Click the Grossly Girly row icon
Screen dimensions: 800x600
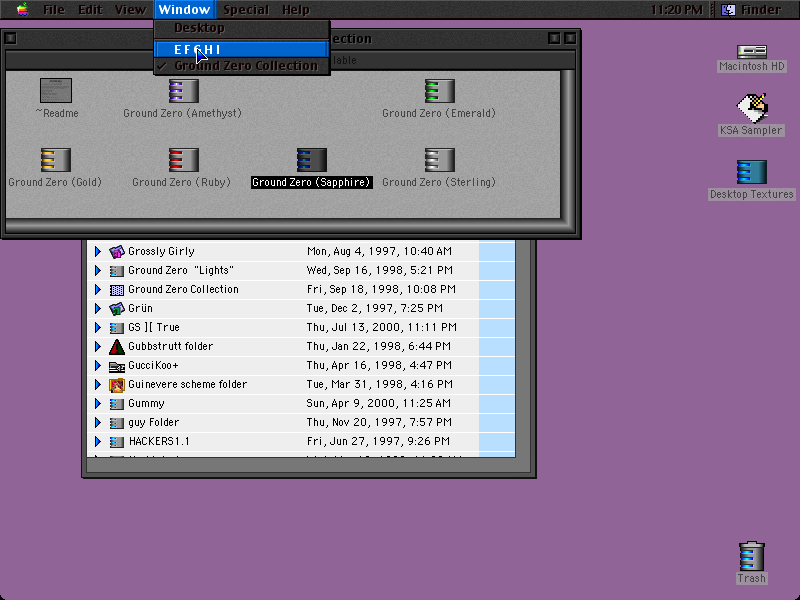[x=117, y=252]
